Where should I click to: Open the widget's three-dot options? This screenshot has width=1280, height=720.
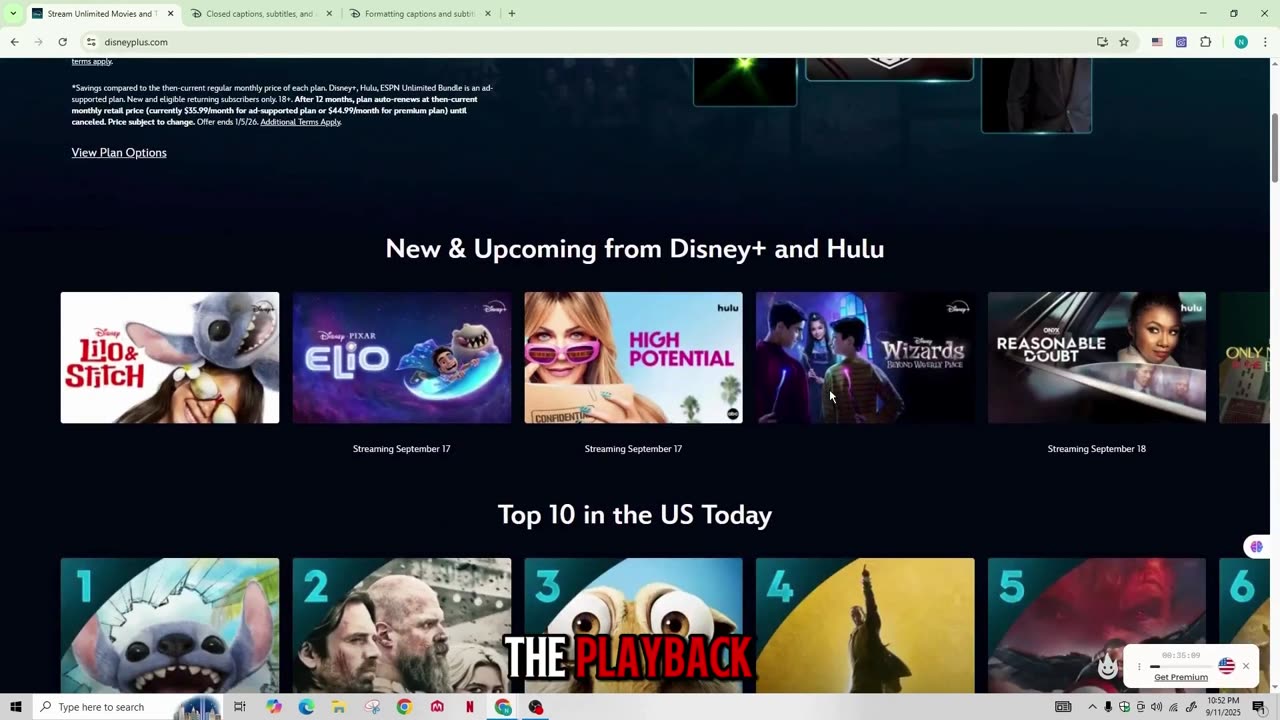tap(1139, 667)
